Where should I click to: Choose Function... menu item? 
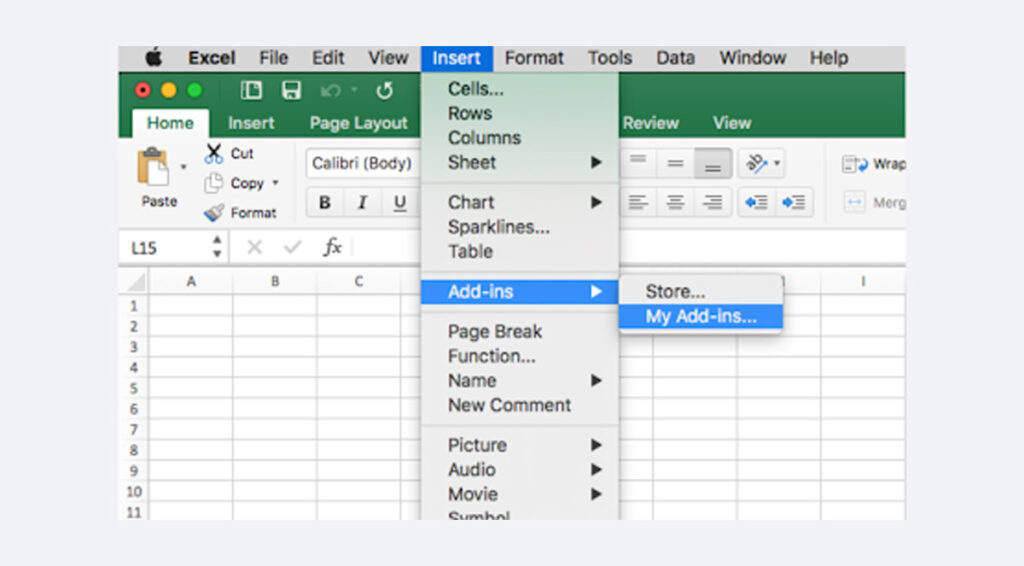coord(520,356)
